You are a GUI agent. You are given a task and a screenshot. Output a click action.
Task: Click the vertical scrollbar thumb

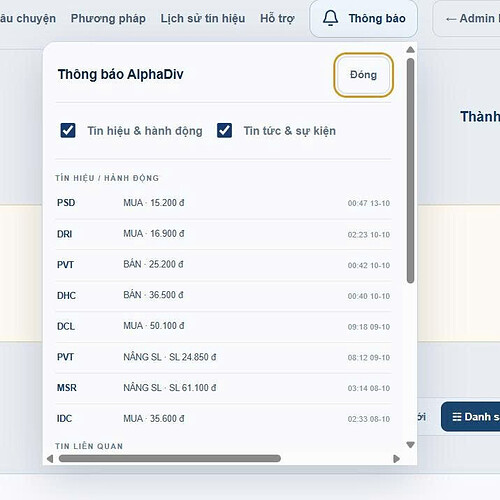[410, 171]
